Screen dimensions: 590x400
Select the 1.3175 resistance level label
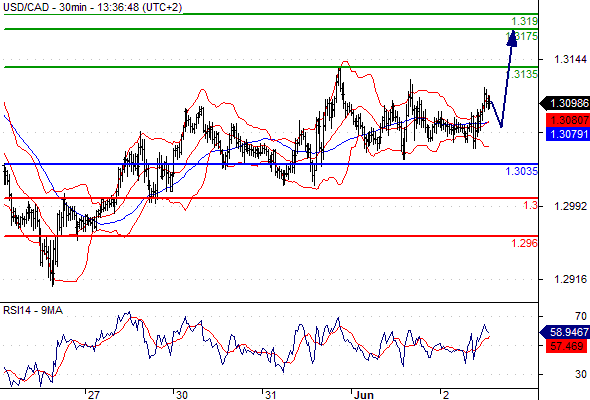pos(522,36)
